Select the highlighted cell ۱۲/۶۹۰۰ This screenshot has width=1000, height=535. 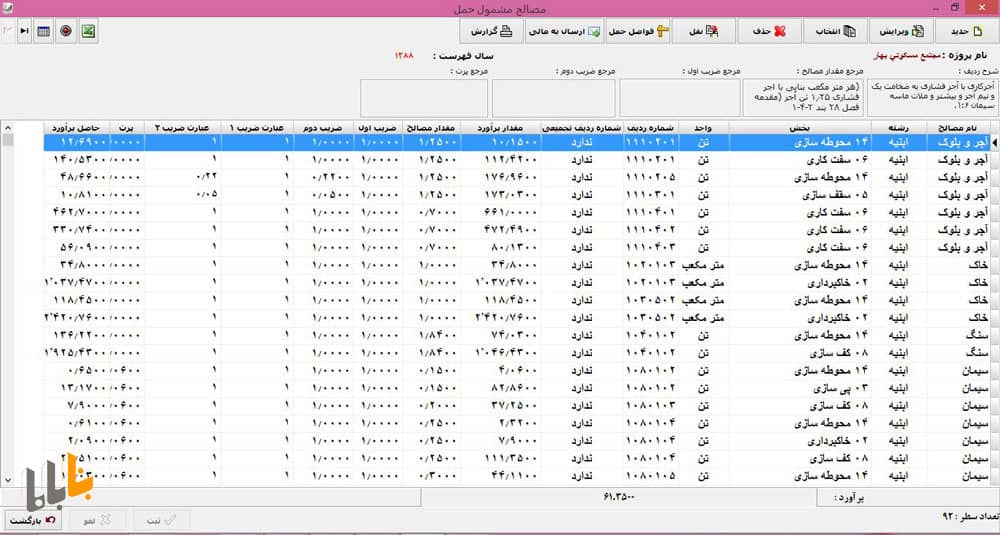[77, 142]
